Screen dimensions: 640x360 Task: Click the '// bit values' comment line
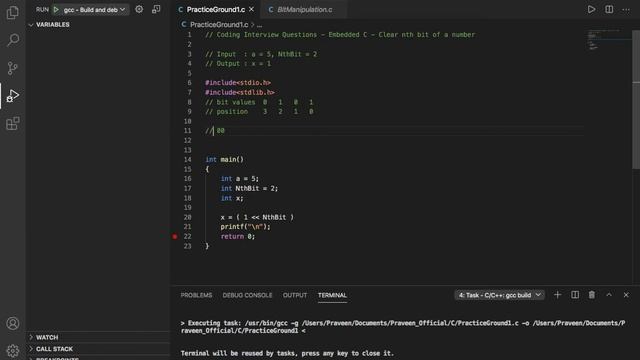pos(259,102)
